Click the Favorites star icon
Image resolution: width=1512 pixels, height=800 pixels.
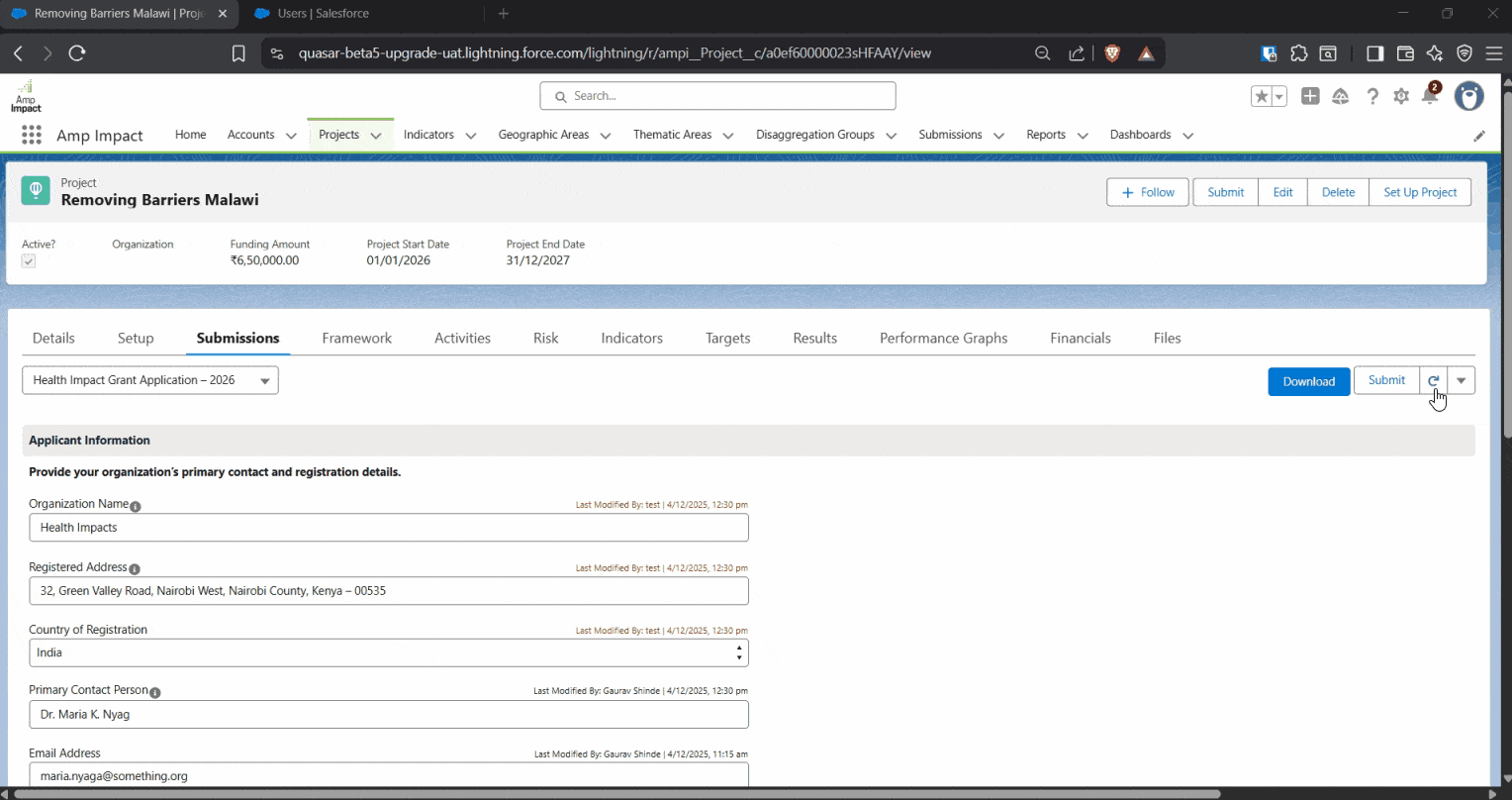click(x=1261, y=96)
